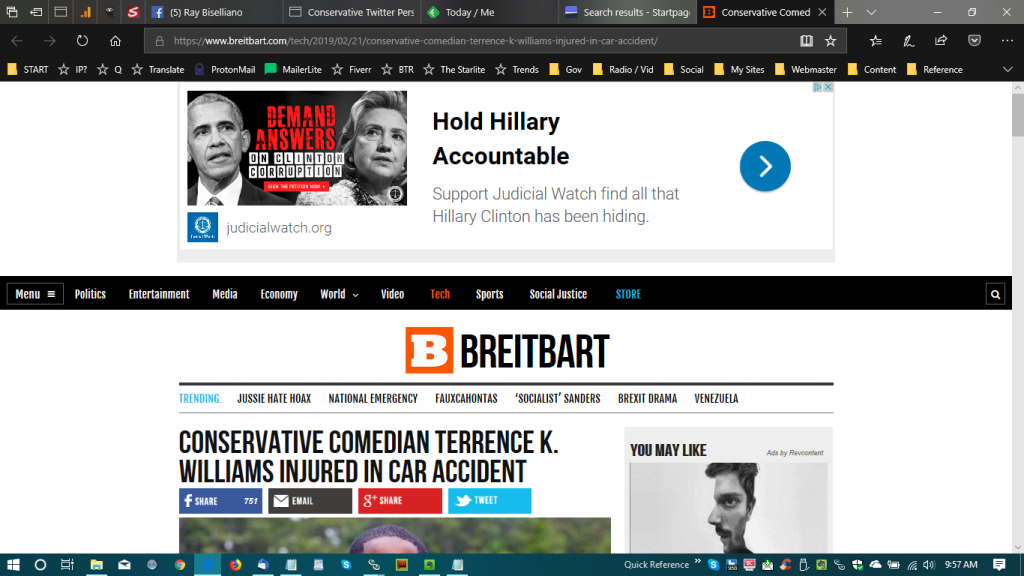
Task: Refresh the page in the browser
Action: coord(83,41)
